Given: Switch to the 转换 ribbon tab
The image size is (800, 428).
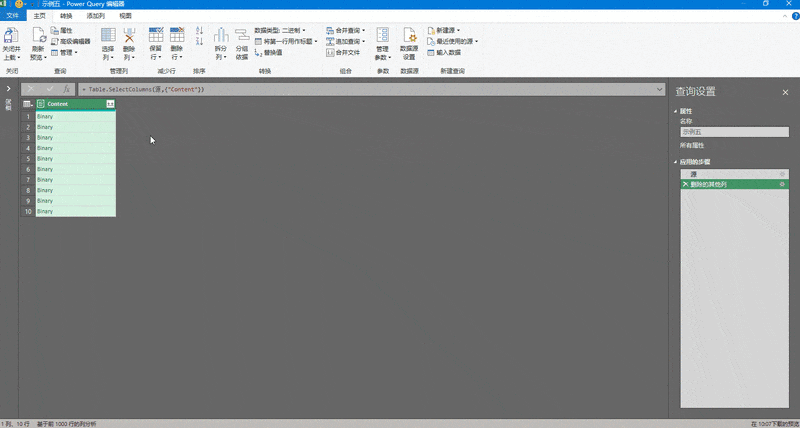Looking at the screenshot, I should coord(66,16).
